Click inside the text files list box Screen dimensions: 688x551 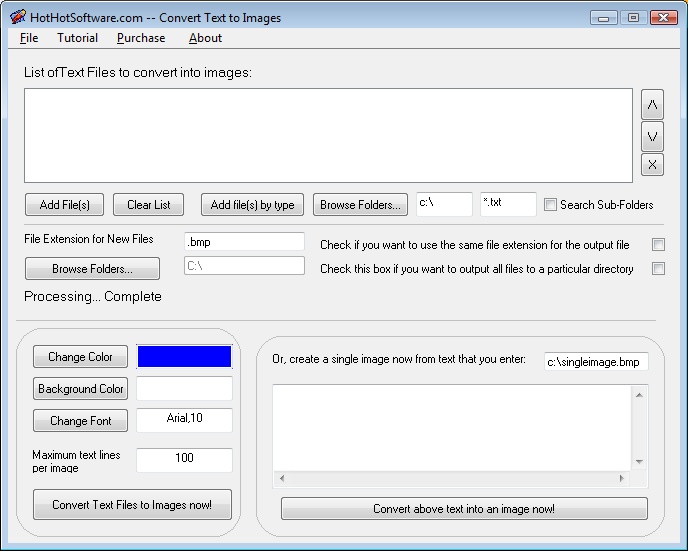coord(328,136)
